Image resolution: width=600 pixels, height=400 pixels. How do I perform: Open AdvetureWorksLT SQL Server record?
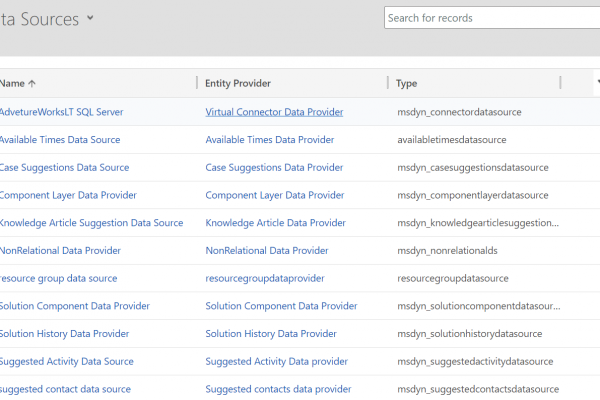[61, 112]
